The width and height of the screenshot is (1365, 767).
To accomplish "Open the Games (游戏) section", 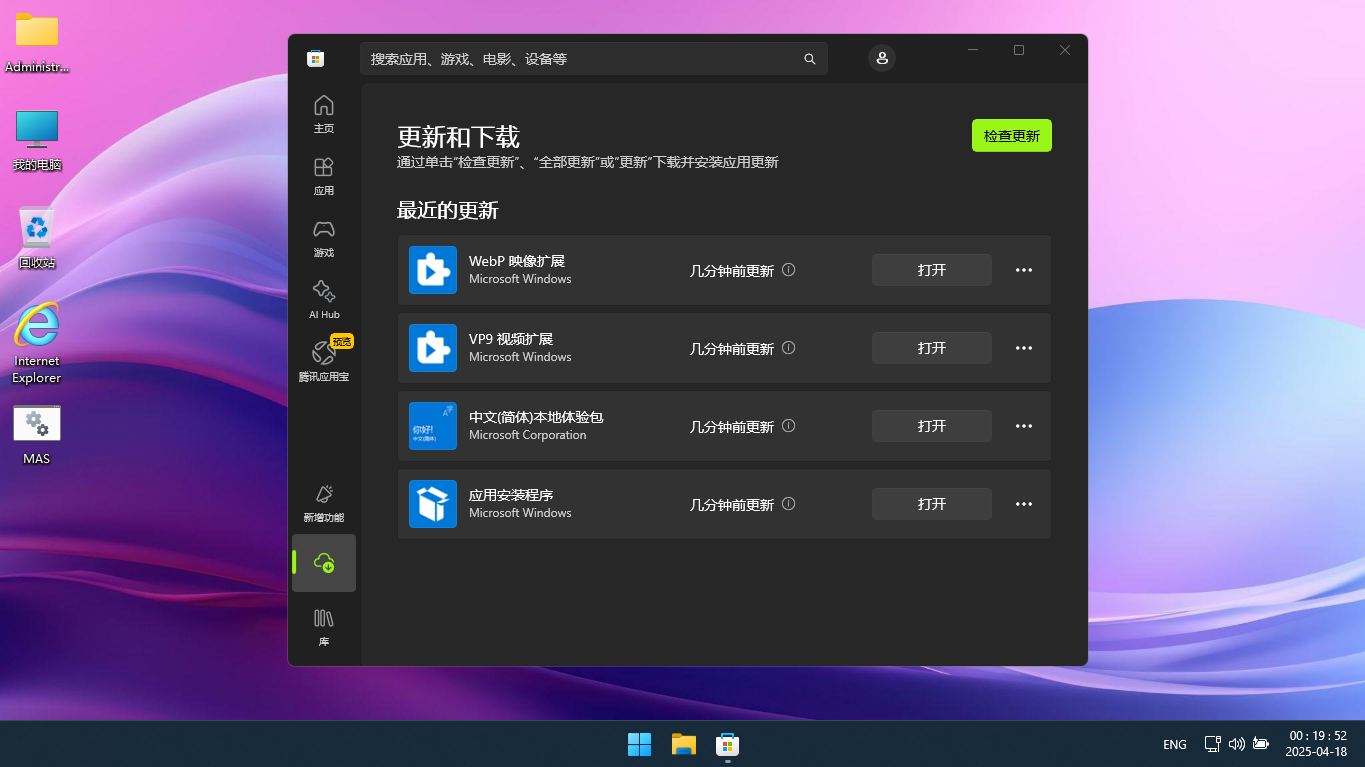I will coord(323,238).
